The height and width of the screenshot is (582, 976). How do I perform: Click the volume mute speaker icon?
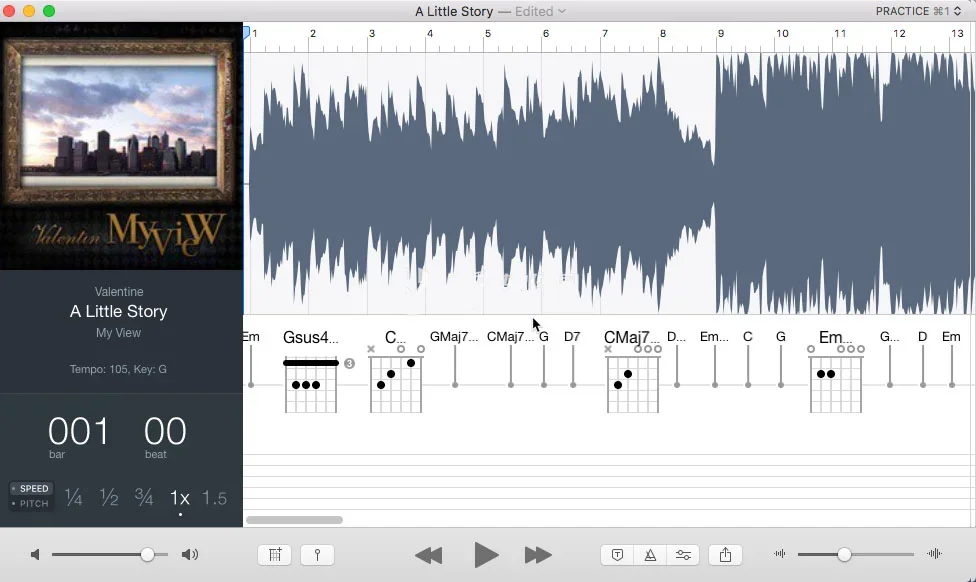click(35, 555)
